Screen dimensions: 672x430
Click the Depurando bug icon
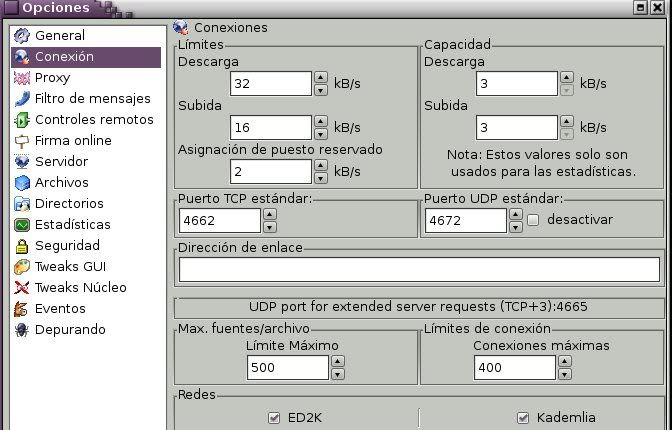[21, 330]
